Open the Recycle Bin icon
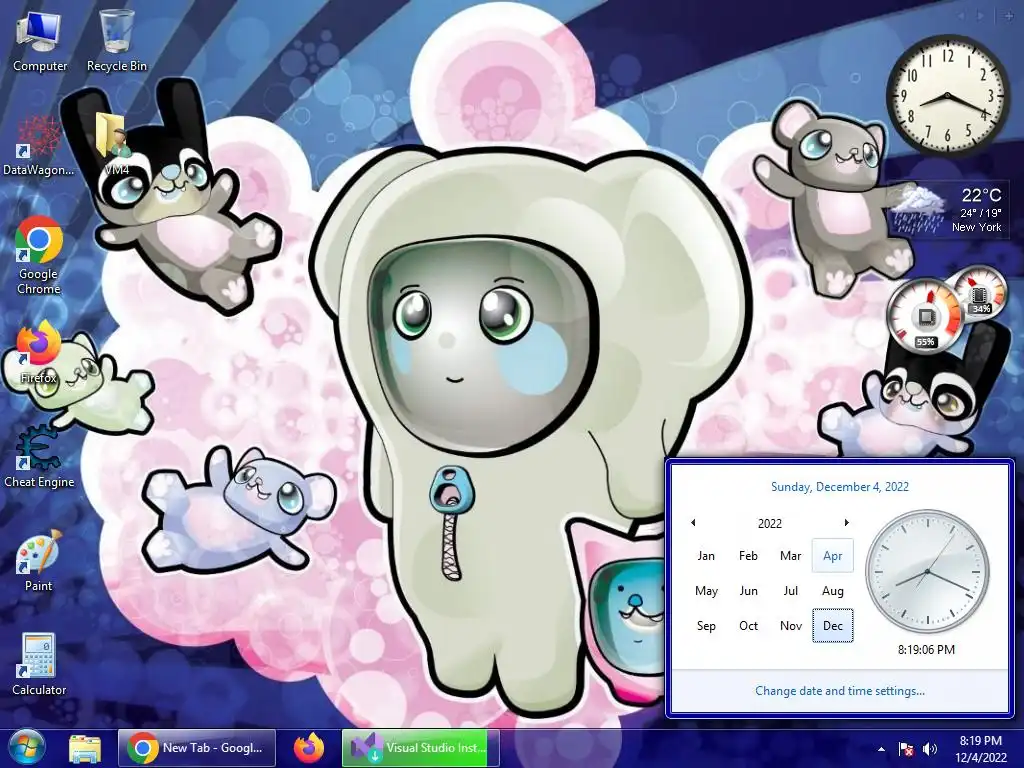 [117, 40]
